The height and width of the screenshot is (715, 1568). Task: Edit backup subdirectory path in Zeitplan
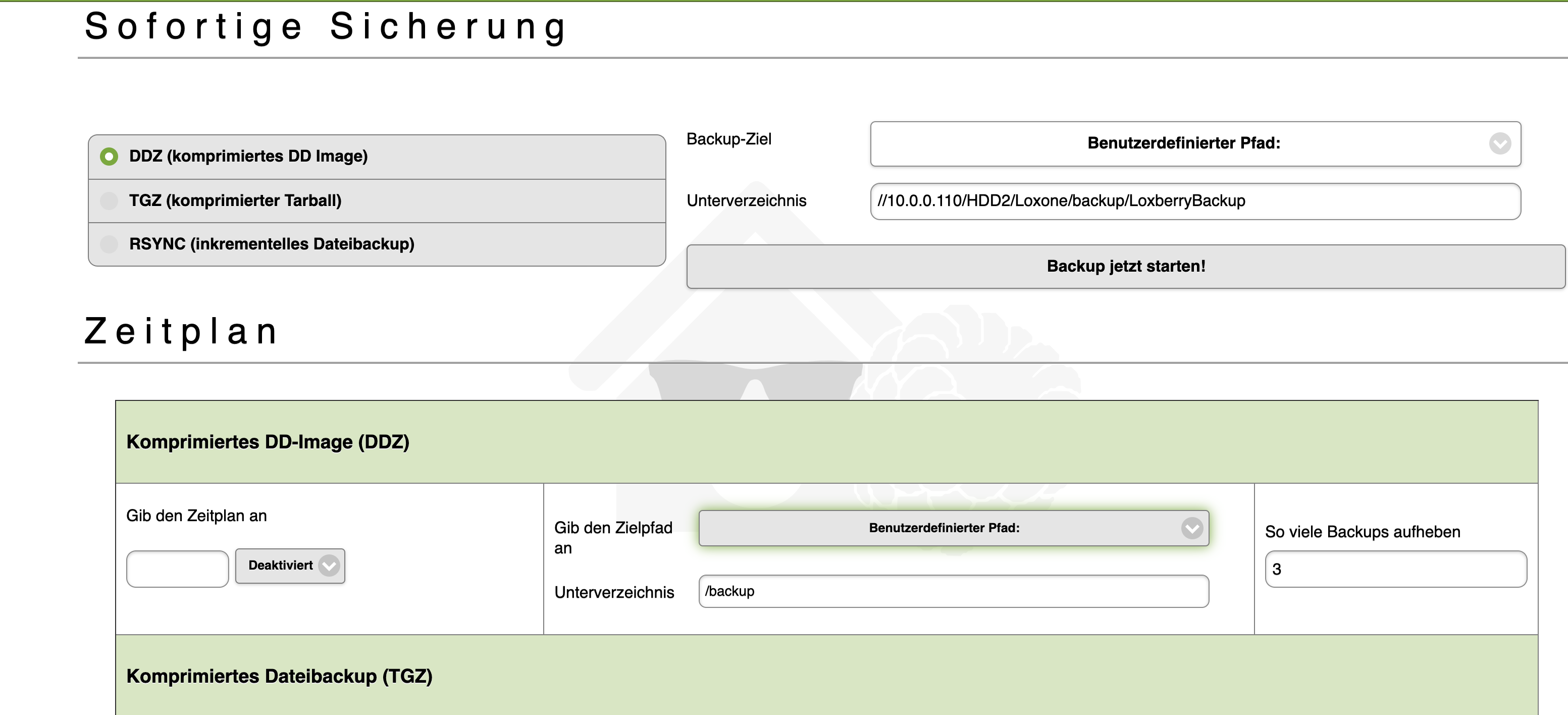(950, 590)
